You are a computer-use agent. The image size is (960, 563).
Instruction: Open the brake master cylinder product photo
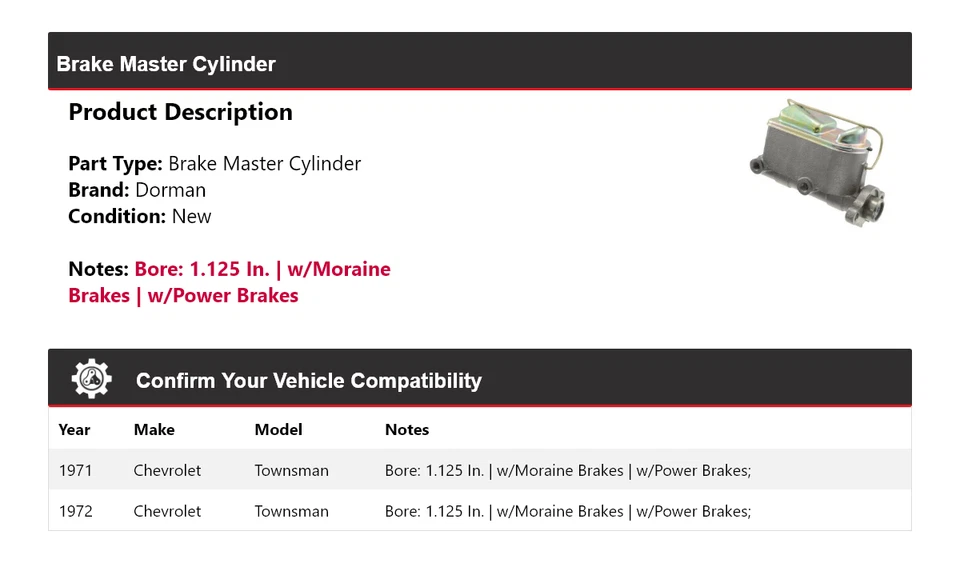coord(817,162)
